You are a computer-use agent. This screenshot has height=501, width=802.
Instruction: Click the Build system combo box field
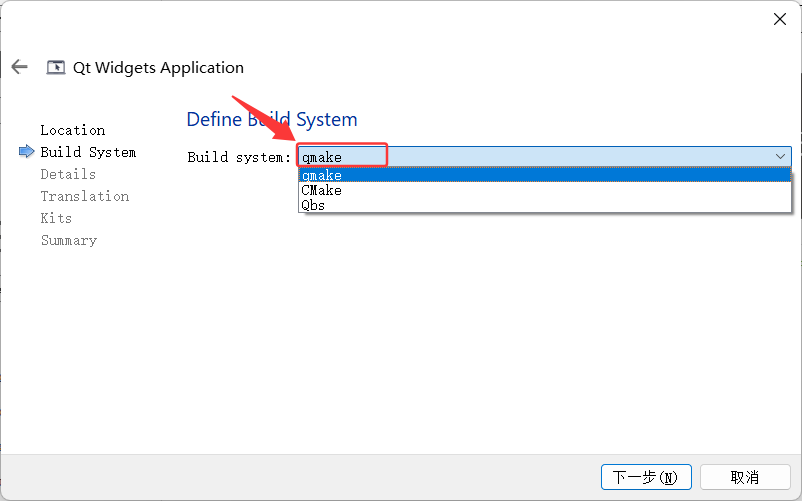tap(545, 156)
